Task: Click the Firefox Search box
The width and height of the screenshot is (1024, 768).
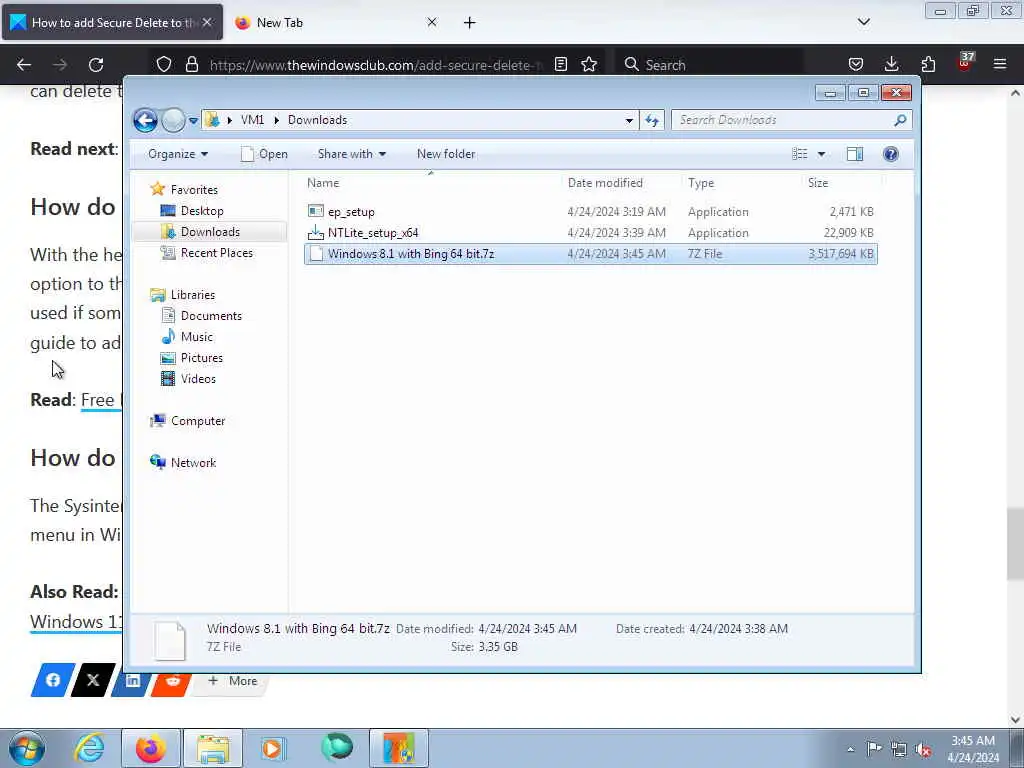Action: point(709,65)
